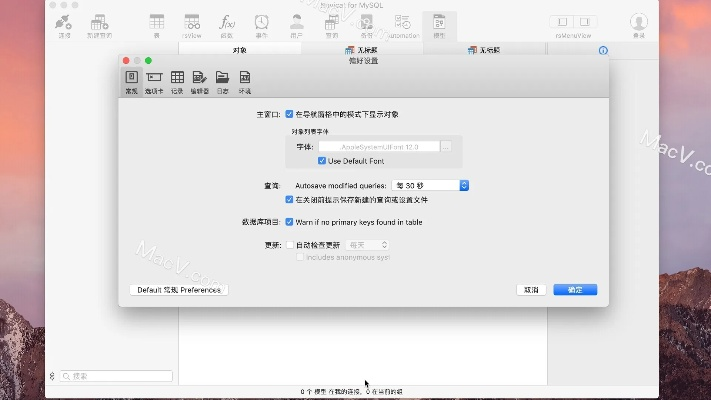Click the 连接 connection icon in Navicat toolbar

click(x=64, y=26)
